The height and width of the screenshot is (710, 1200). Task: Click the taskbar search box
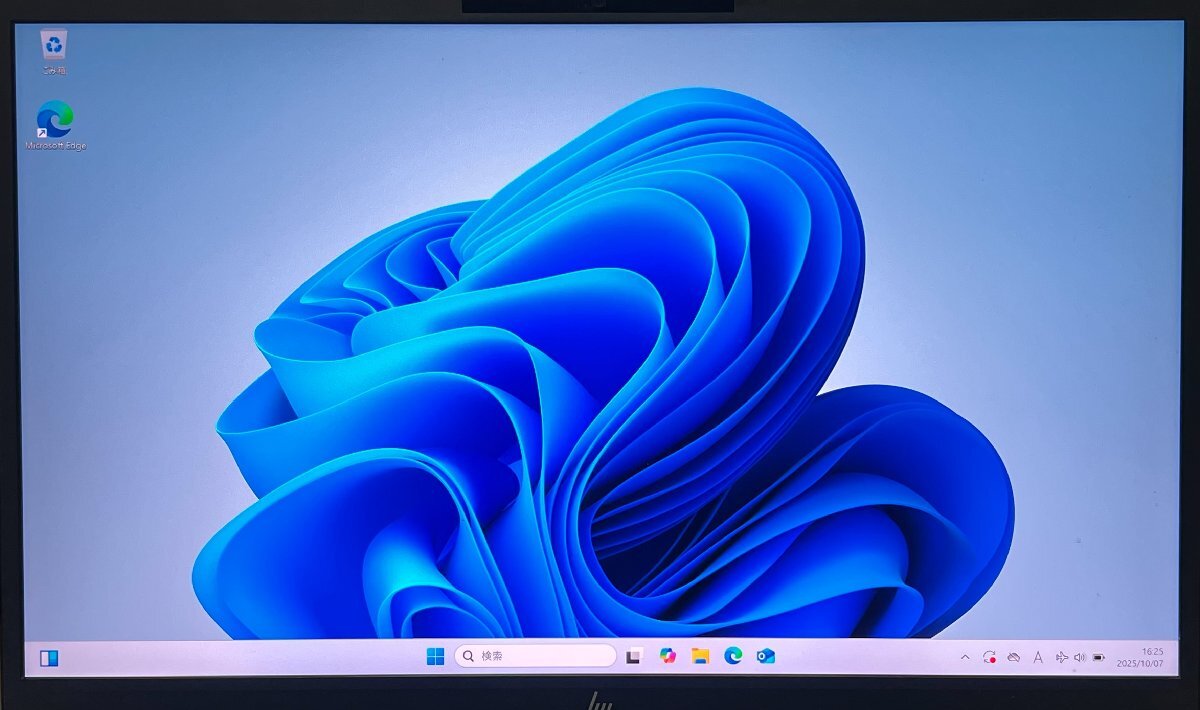coord(536,656)
